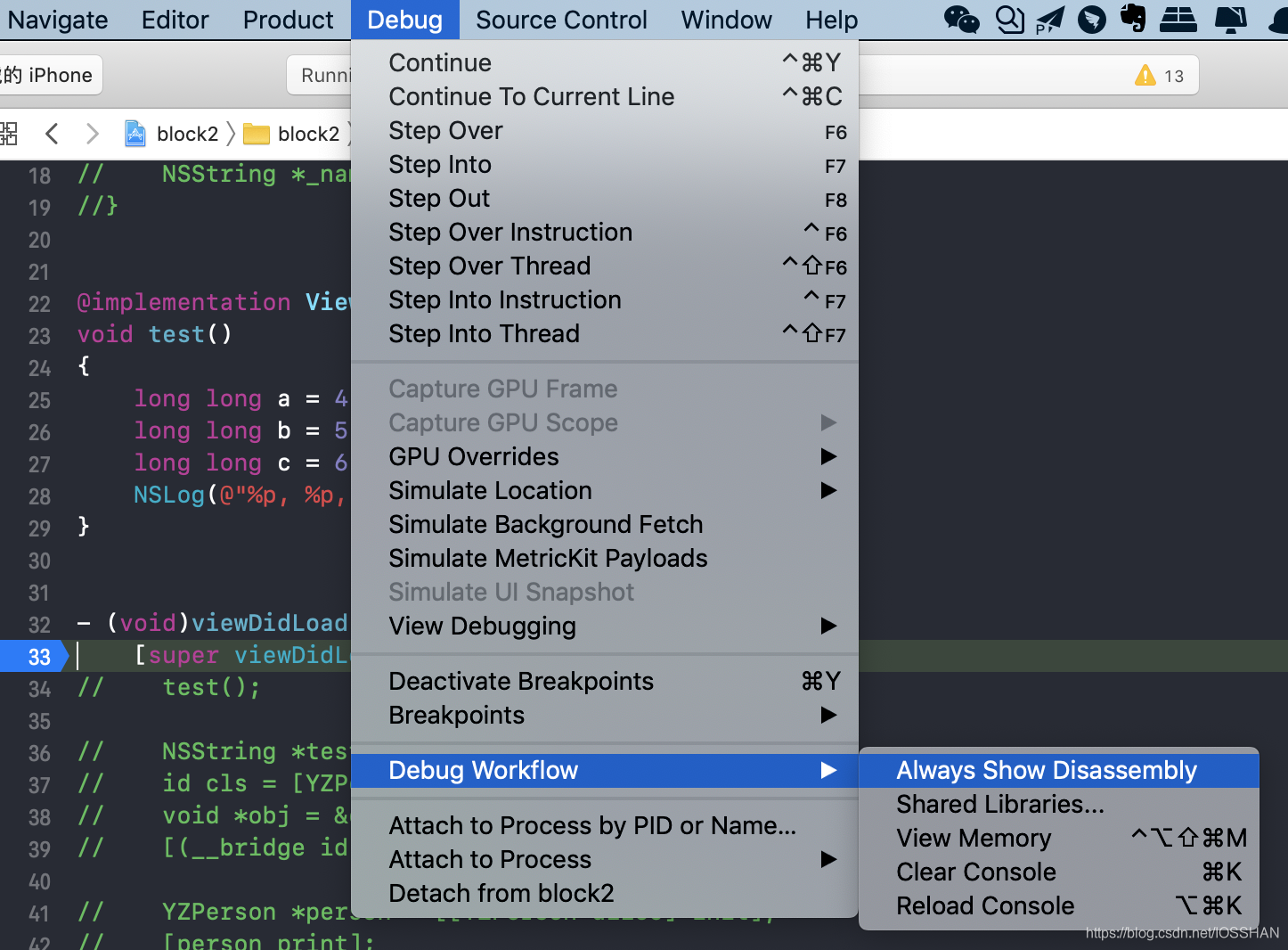Screen dimensions: 1288x950
Task: Choose Simulate MetricKit Payloads
Action: [605, 558]
